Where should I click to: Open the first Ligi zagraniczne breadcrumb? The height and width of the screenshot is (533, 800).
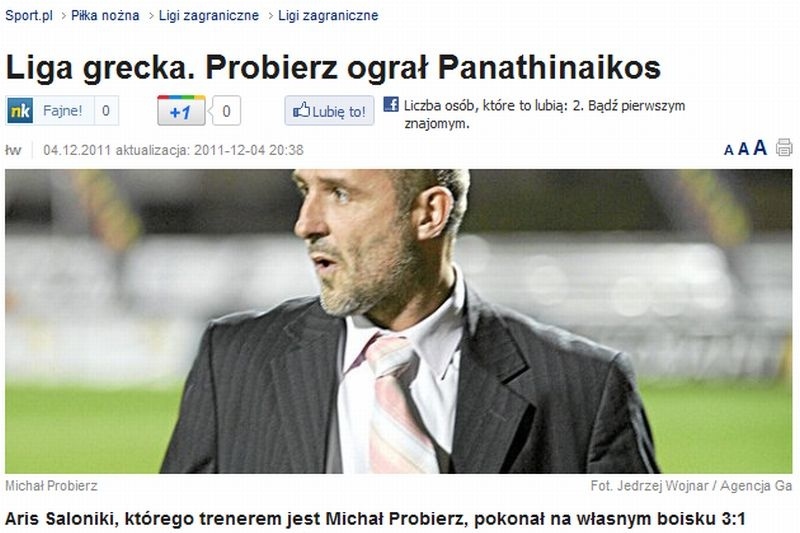coord(209,15)
